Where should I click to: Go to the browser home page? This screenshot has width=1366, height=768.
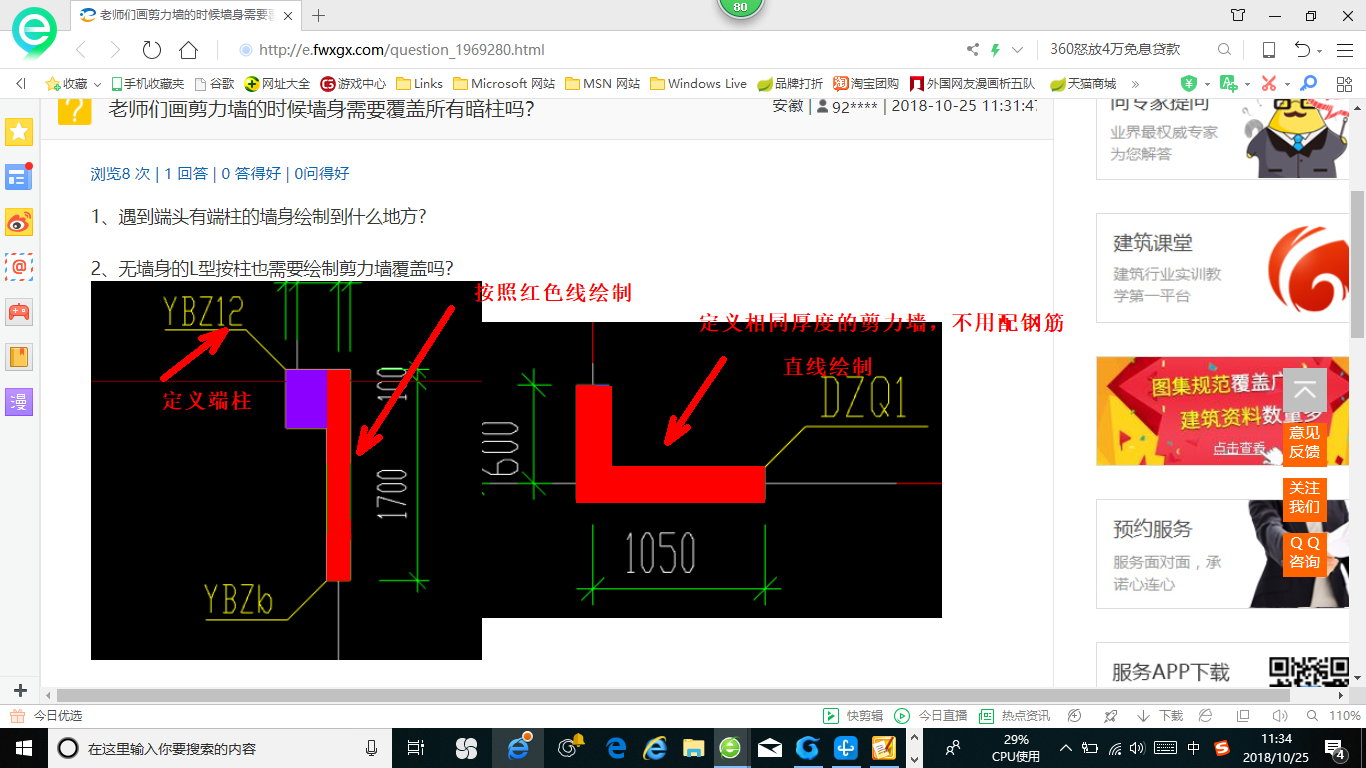click(x=188, y=50)
